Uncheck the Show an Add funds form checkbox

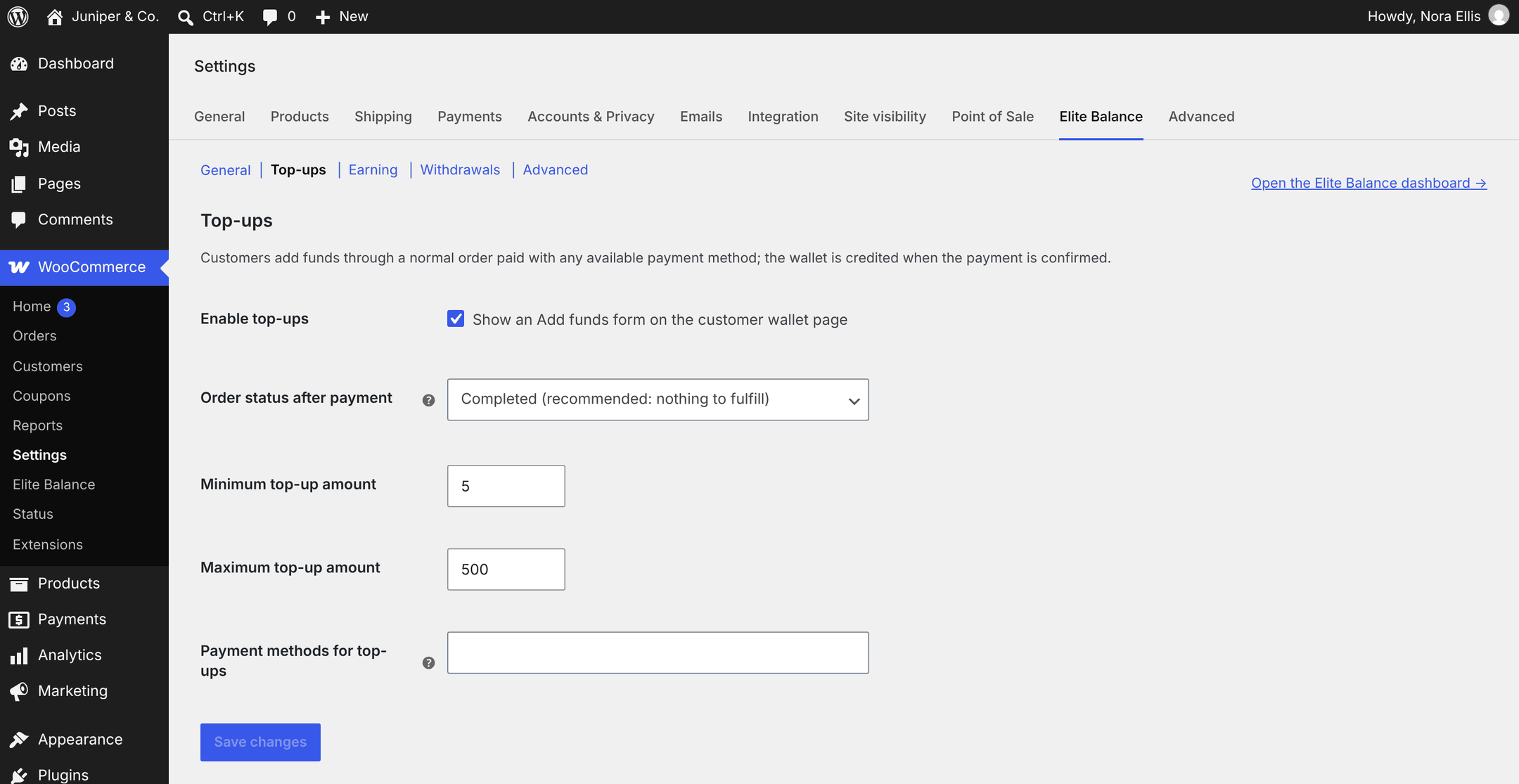[x=456, y=319]
